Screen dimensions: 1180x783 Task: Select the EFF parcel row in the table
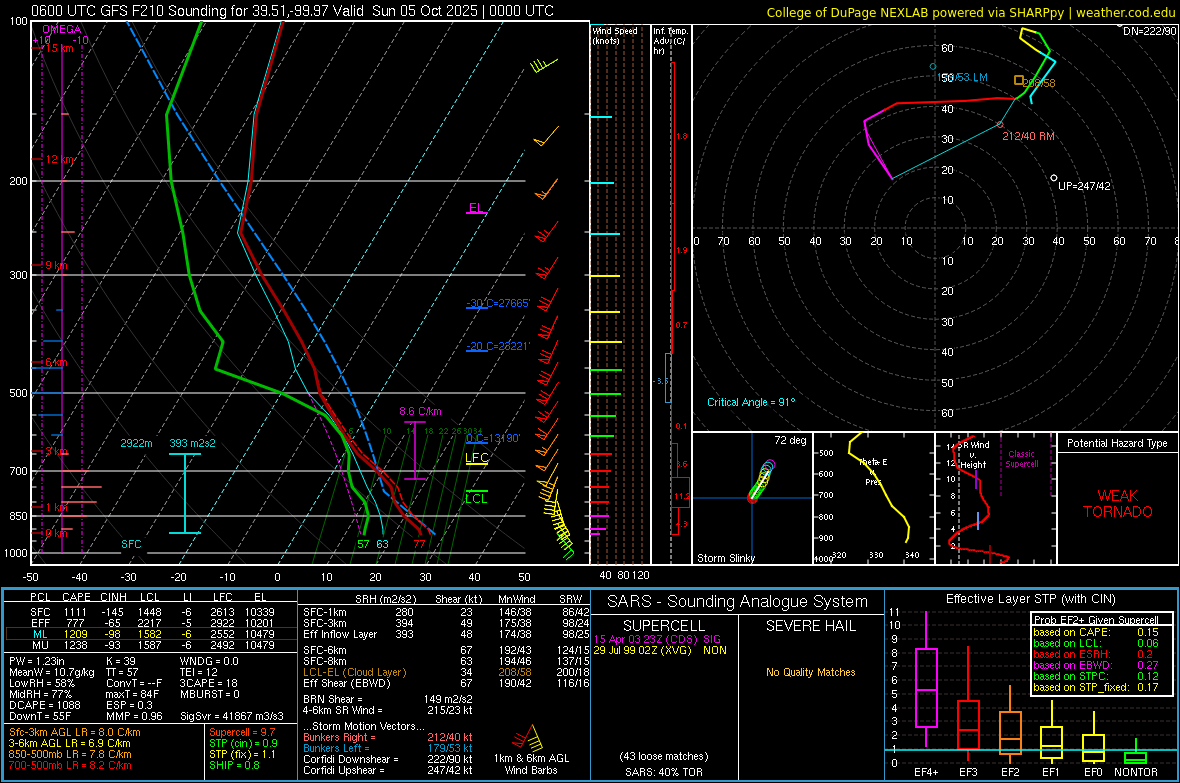pos(151,623)
